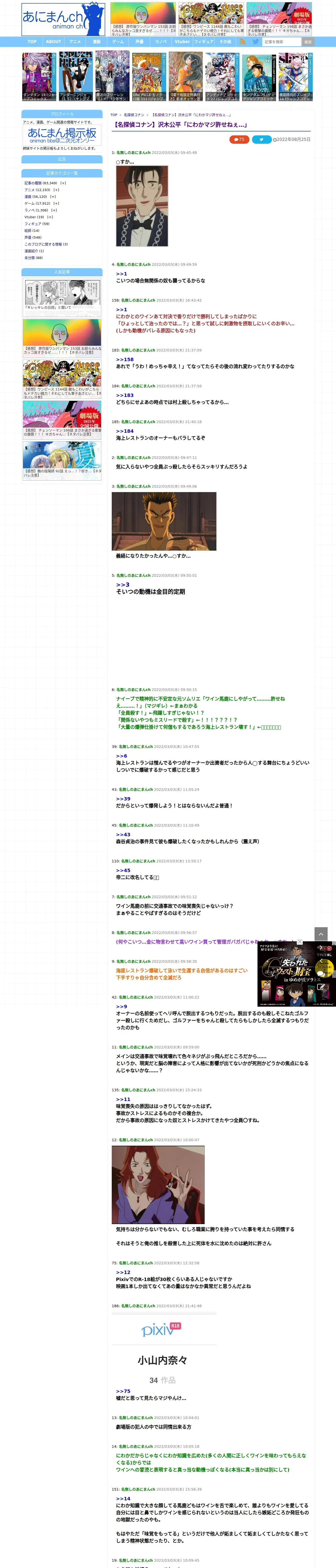Expand 記事の種類 category [+]
The width and height of the screenshot is (336, 1568).
pyautogui.click(x=63, y=183)
